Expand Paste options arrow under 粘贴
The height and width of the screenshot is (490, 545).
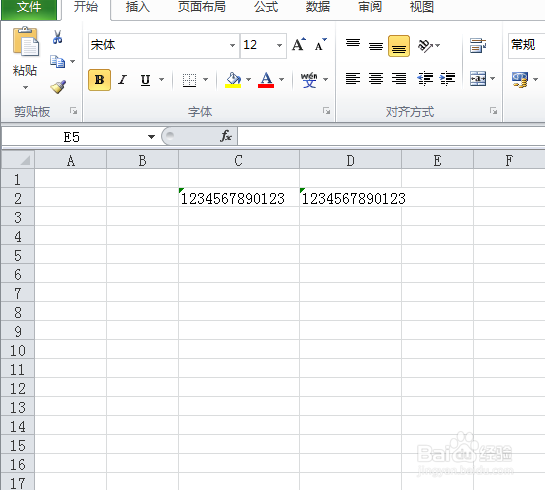(x=25, y=88)
